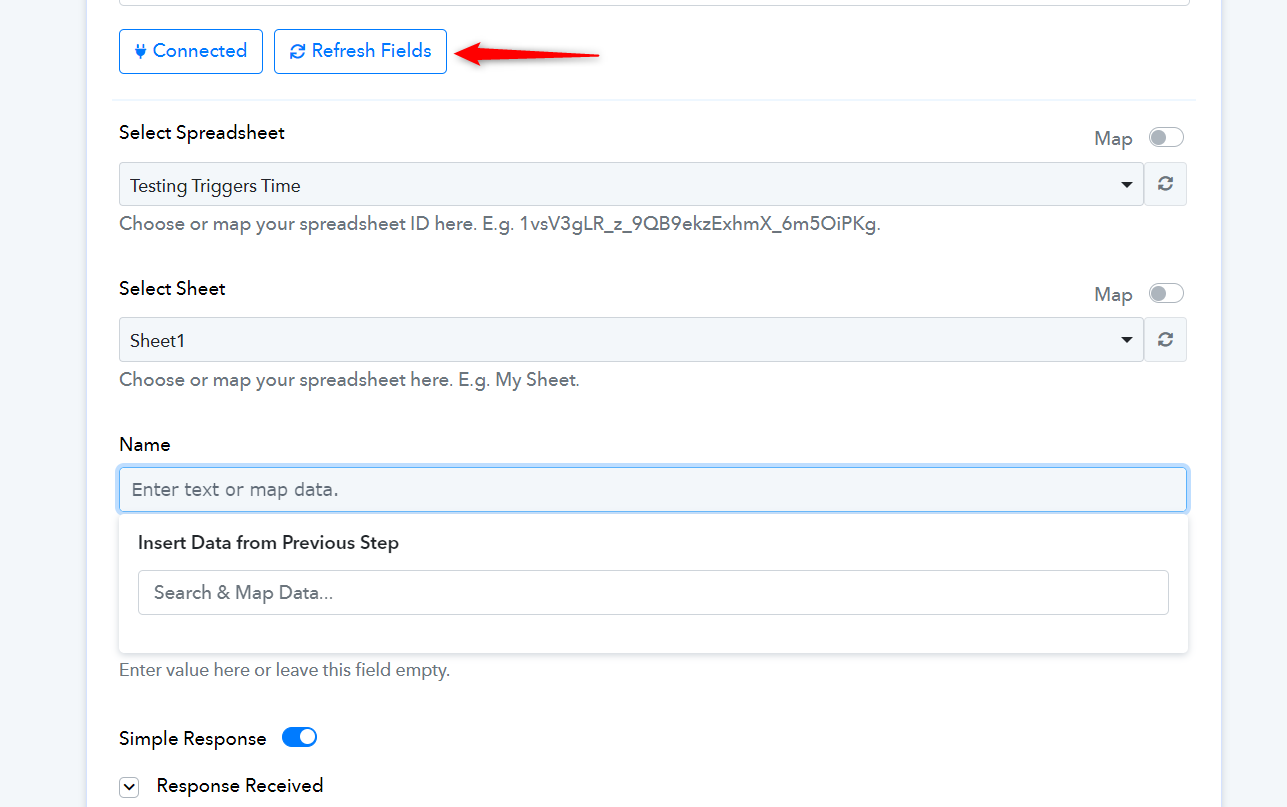This screenshot has width=1287, height=807.
Task: Focus the Name text input field
Action: (x=653, y=490)
